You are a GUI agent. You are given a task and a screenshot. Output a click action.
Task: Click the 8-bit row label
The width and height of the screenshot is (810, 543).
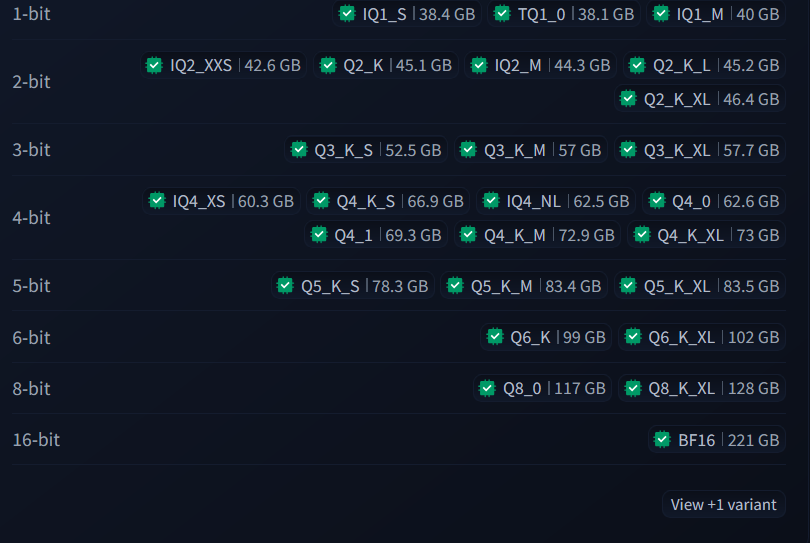pyautogui.click(x=32, y=389)
